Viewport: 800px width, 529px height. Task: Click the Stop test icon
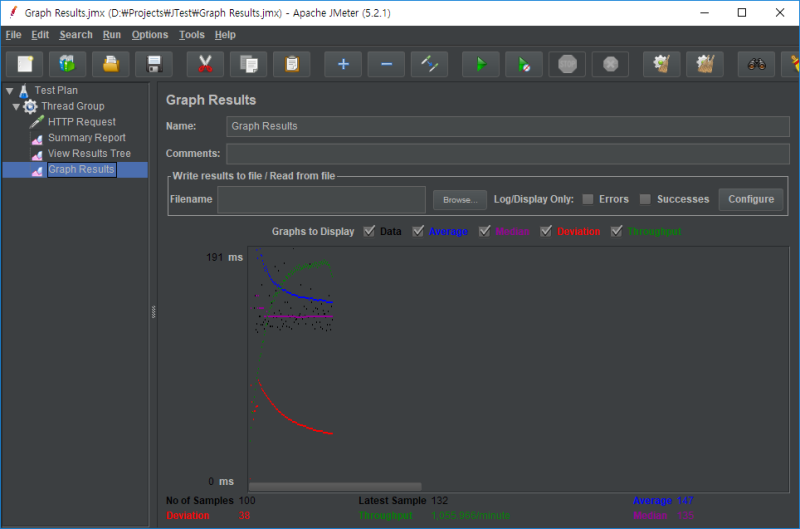567,64
